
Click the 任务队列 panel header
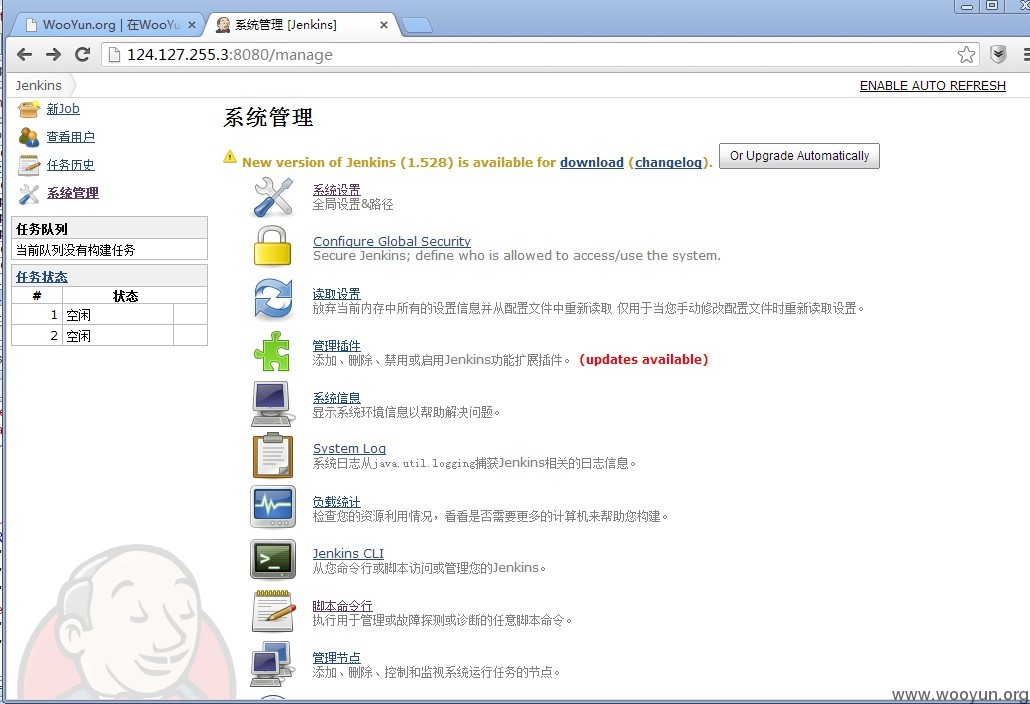coord(110,229)
